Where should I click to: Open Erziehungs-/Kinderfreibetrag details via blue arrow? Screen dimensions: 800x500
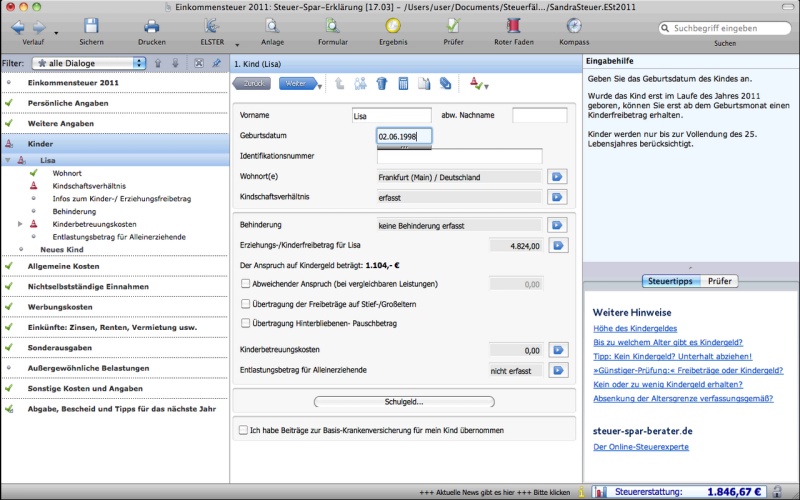(558, 245)
